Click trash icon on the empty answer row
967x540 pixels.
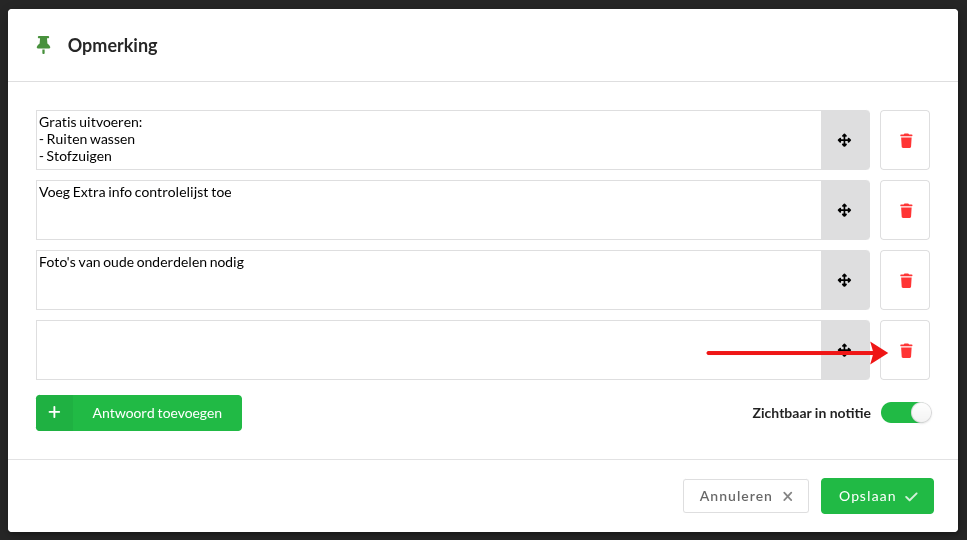(905, 350)
